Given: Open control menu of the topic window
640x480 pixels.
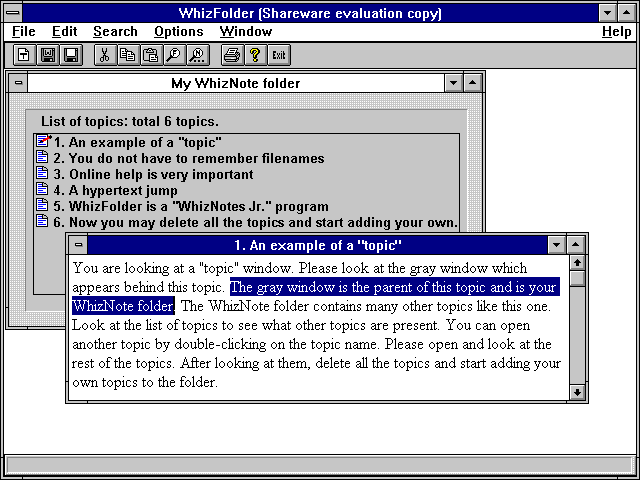Looking at the screenshot, I should (x=78, y=245).
